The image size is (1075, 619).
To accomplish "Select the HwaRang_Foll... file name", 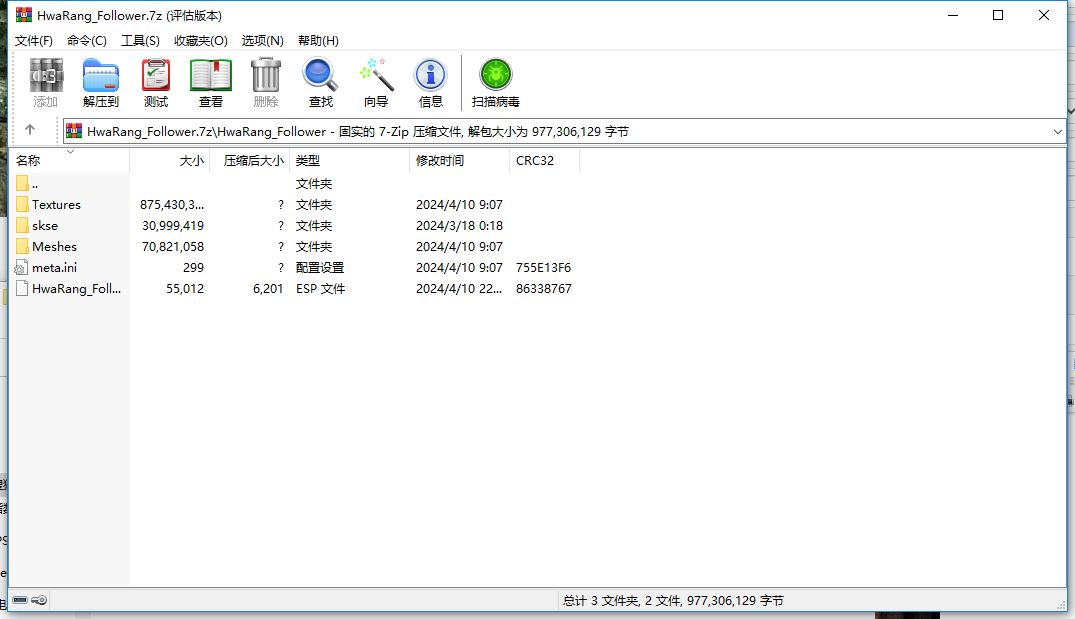I will (76, 289).
